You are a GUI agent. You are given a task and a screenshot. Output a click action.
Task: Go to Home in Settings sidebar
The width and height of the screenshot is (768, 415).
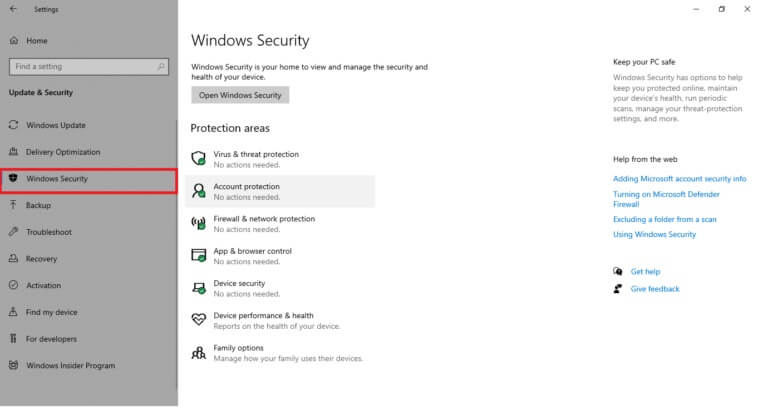(36, 41)
